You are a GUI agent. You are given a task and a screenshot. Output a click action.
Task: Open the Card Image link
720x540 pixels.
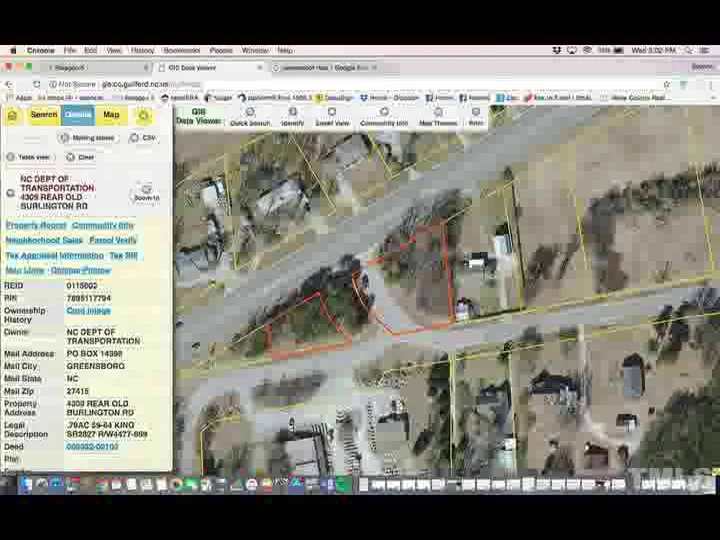[89, 311]
